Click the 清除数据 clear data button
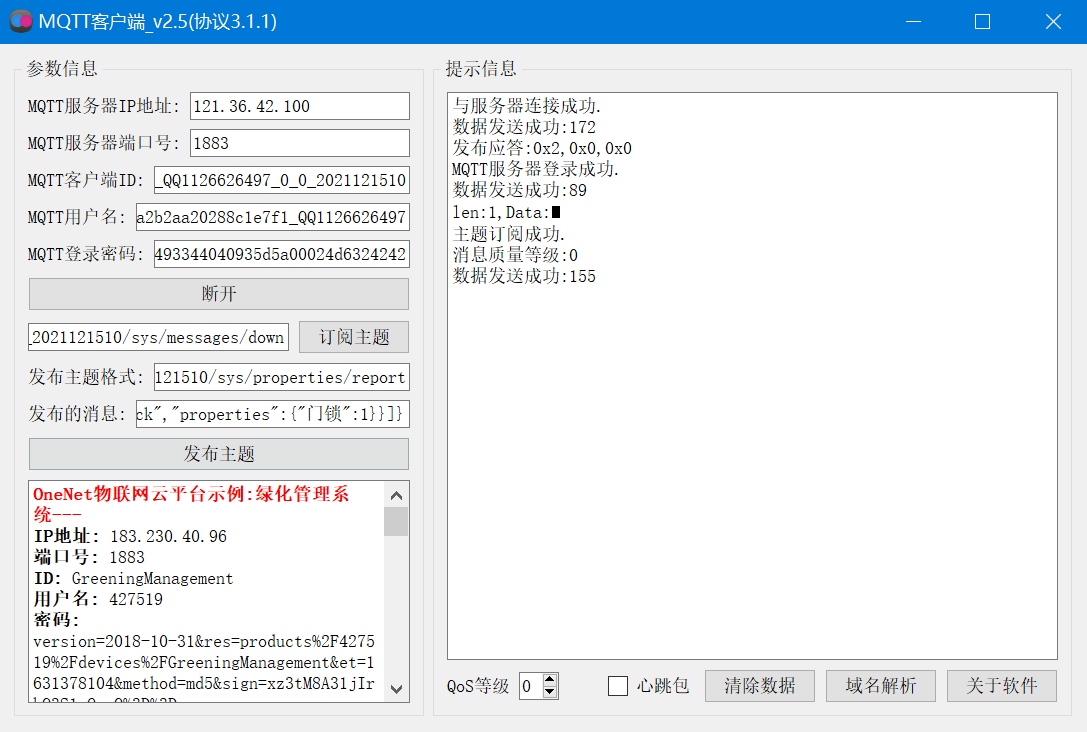 760,686
